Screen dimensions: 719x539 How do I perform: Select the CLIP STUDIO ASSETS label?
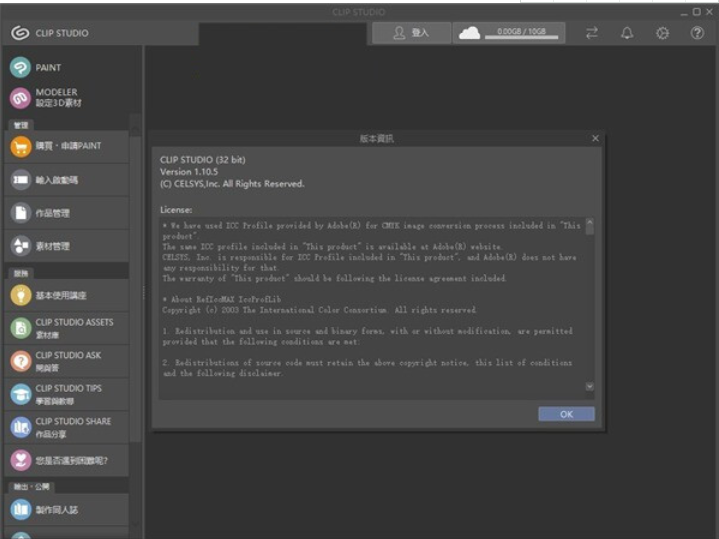(x=74, y=322)
